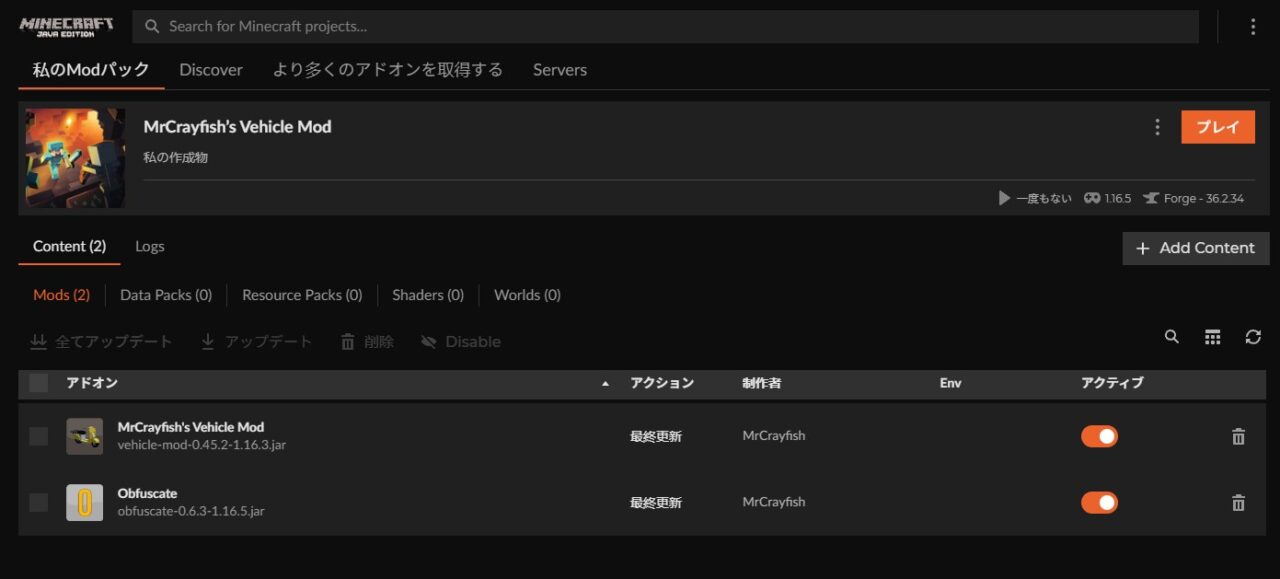Click vehicle-mod-0.45.2-1.16.3.jar file name
1280x579 pixels.
[x=202, y=445]
